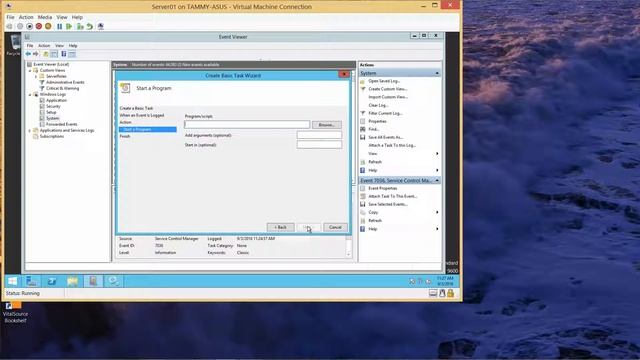
Task: Click the Enhanced Session icon in VM toolbar
Action: pyautogui.click(x=101, y=27)
